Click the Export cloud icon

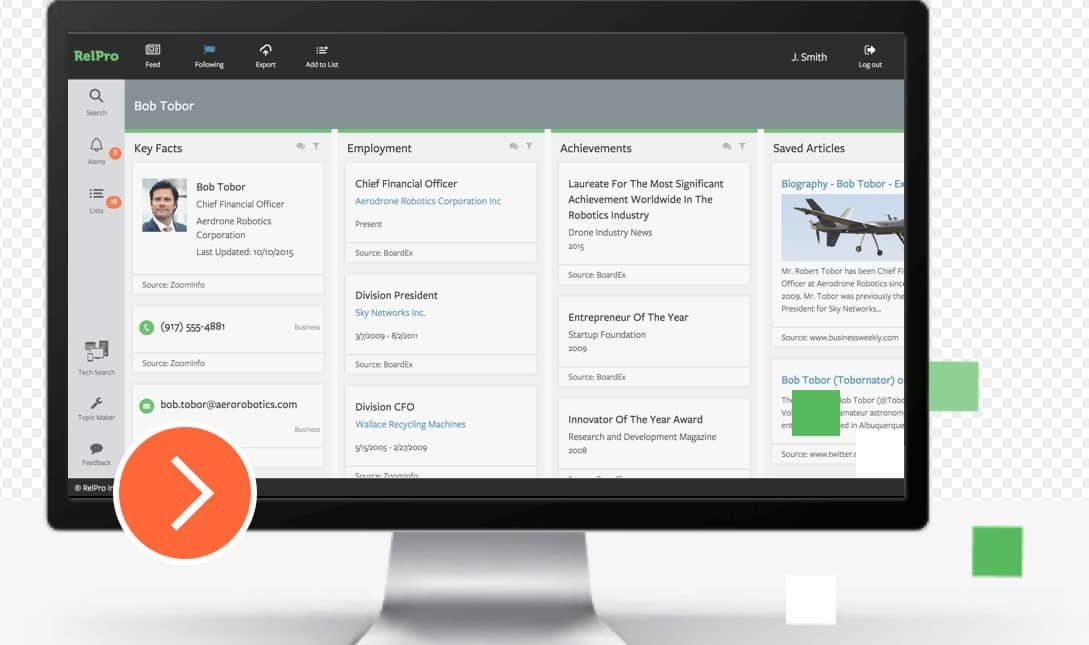[x=265, y=50]
